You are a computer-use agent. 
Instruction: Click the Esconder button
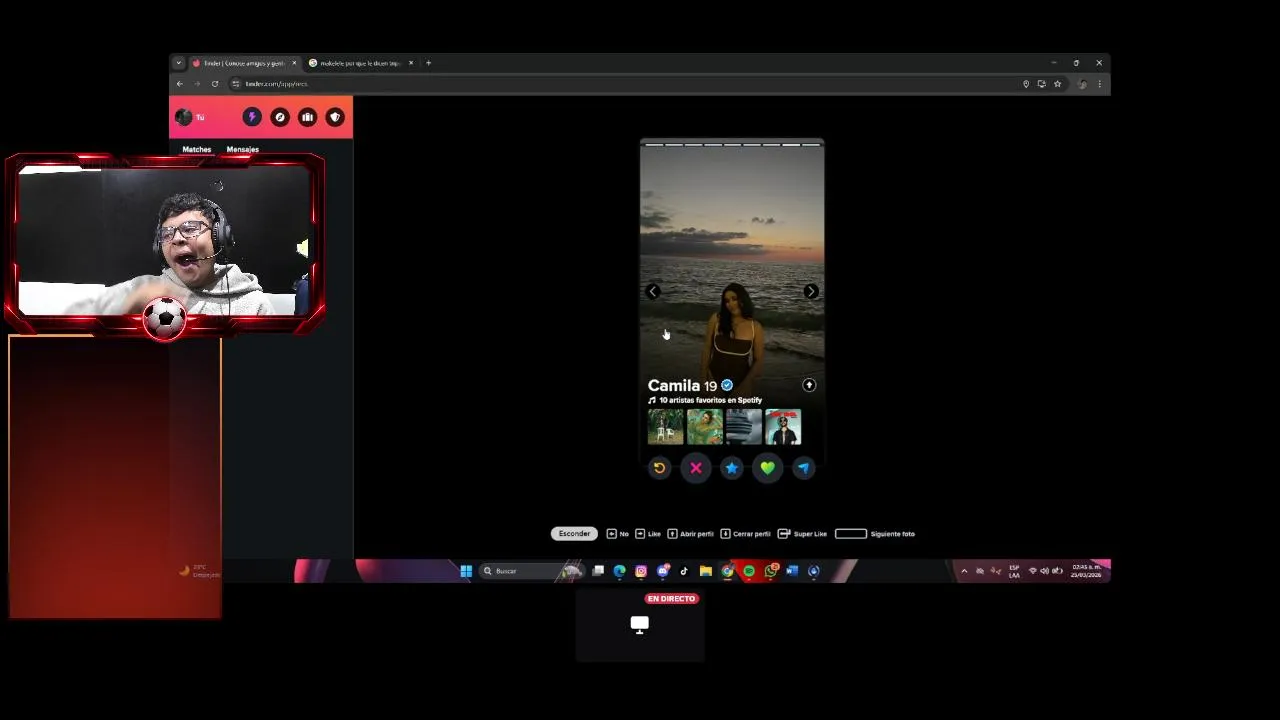574,534
